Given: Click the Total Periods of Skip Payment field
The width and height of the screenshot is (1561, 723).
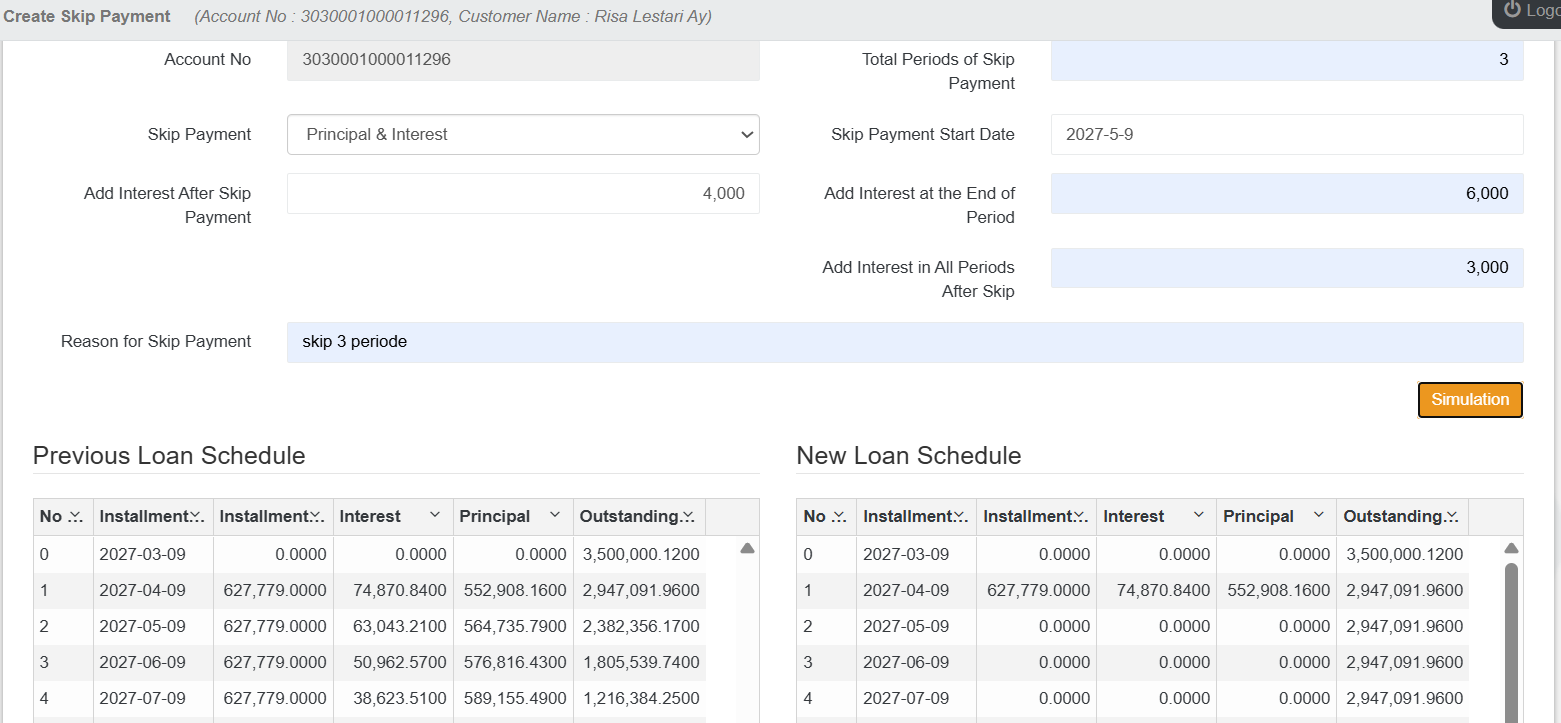Looking at the screenshot, I should (x=1286, y=59).
